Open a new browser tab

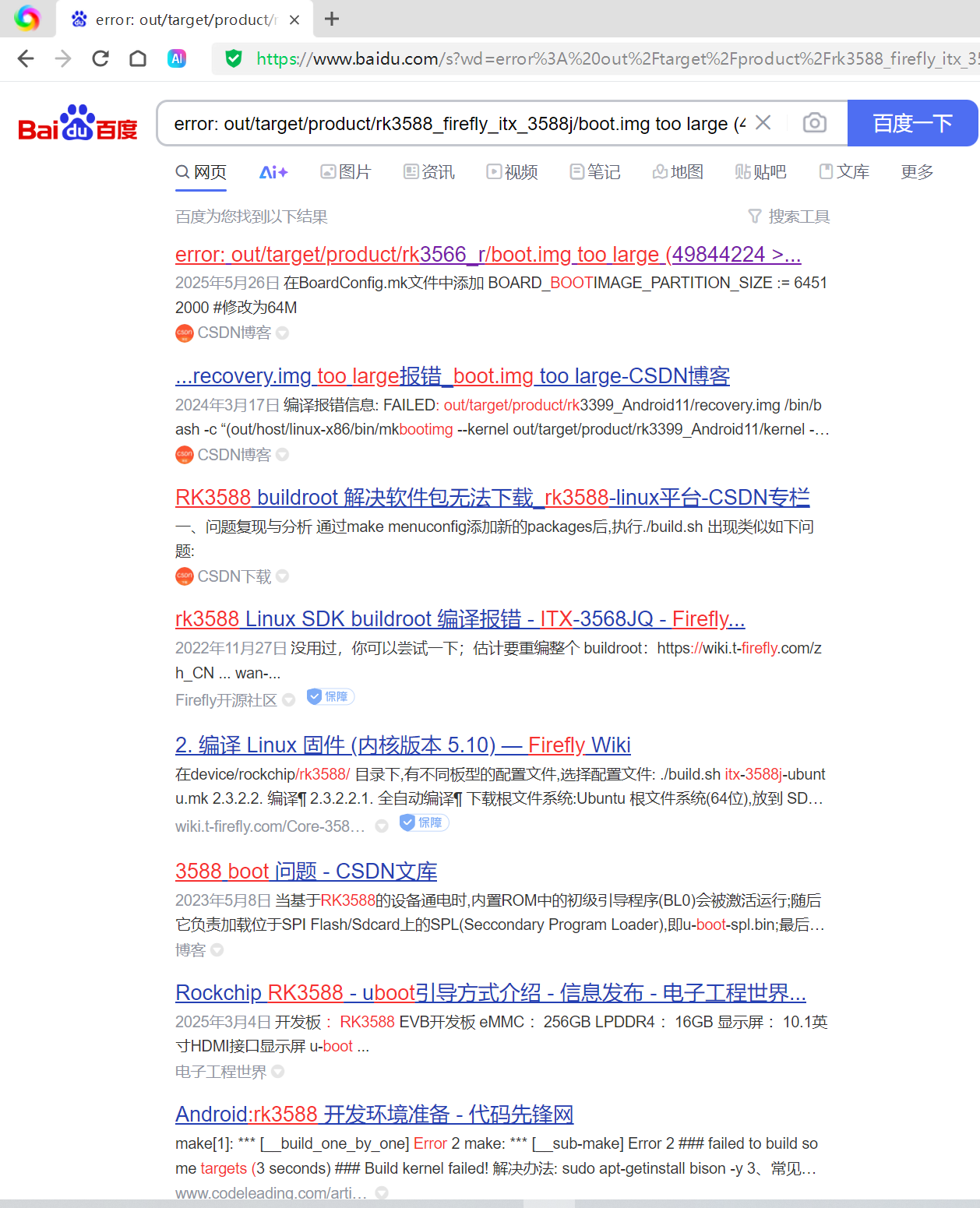pos(332,19)
